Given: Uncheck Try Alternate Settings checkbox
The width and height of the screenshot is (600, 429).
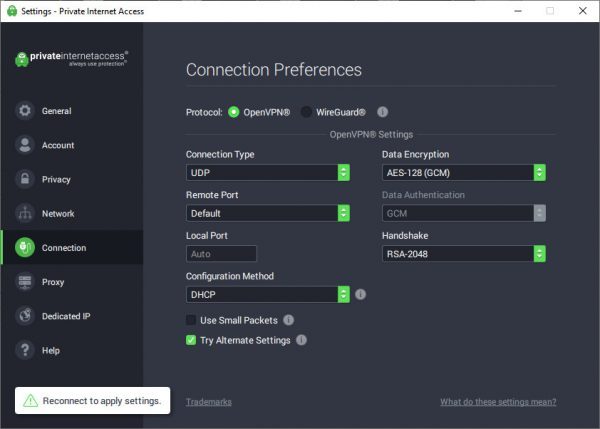Looking at the screenshot, I should 191,340.
